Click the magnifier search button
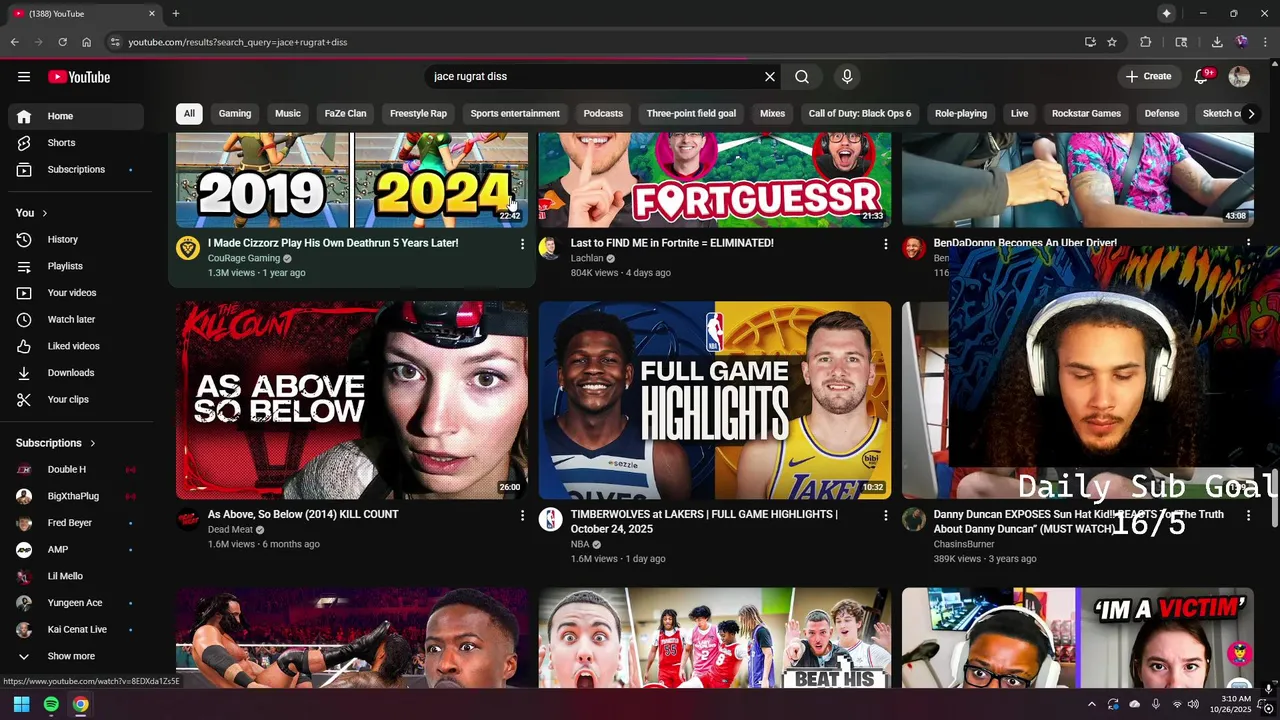Image resolution: width=1280 pixels, height=720 pixels. click(802, 77)
